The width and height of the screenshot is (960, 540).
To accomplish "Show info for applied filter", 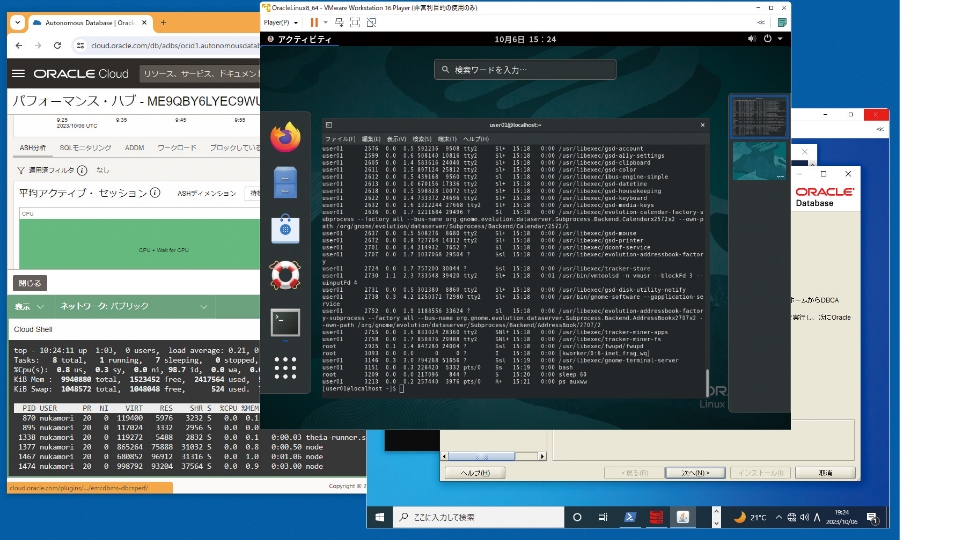I will (82, 170).
